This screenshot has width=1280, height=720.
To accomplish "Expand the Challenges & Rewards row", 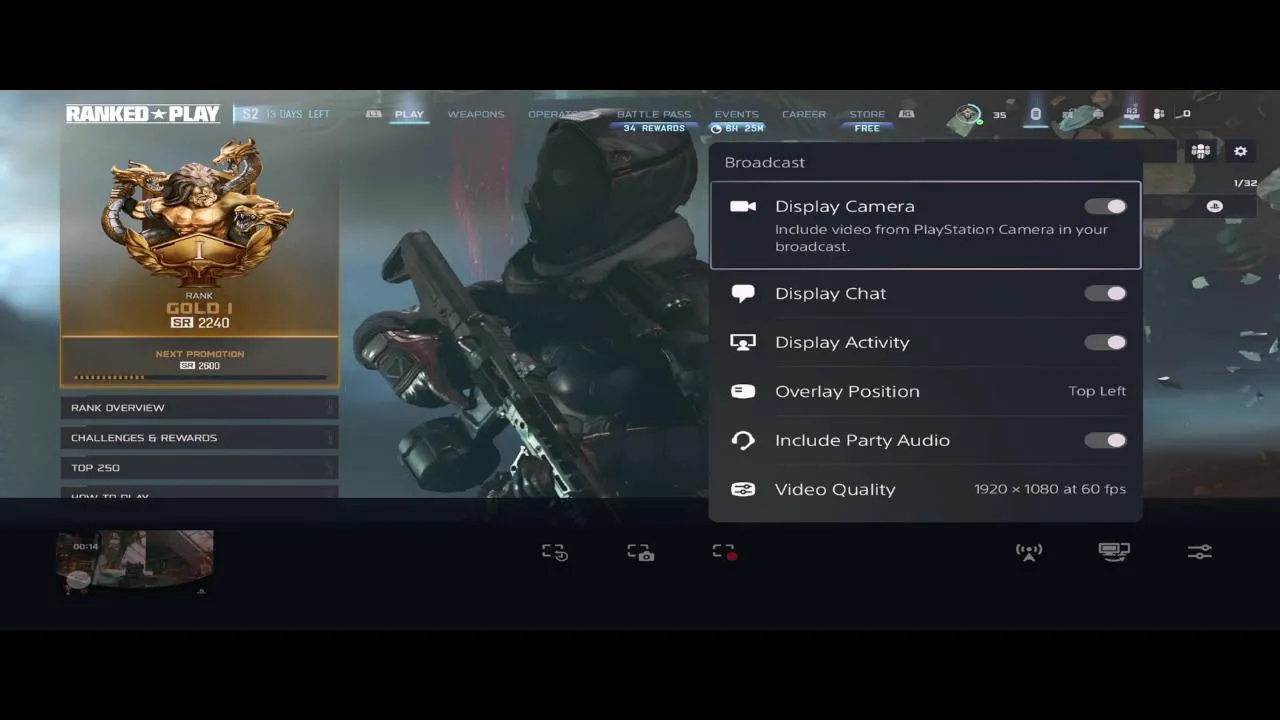I will [x=199, y=438].
